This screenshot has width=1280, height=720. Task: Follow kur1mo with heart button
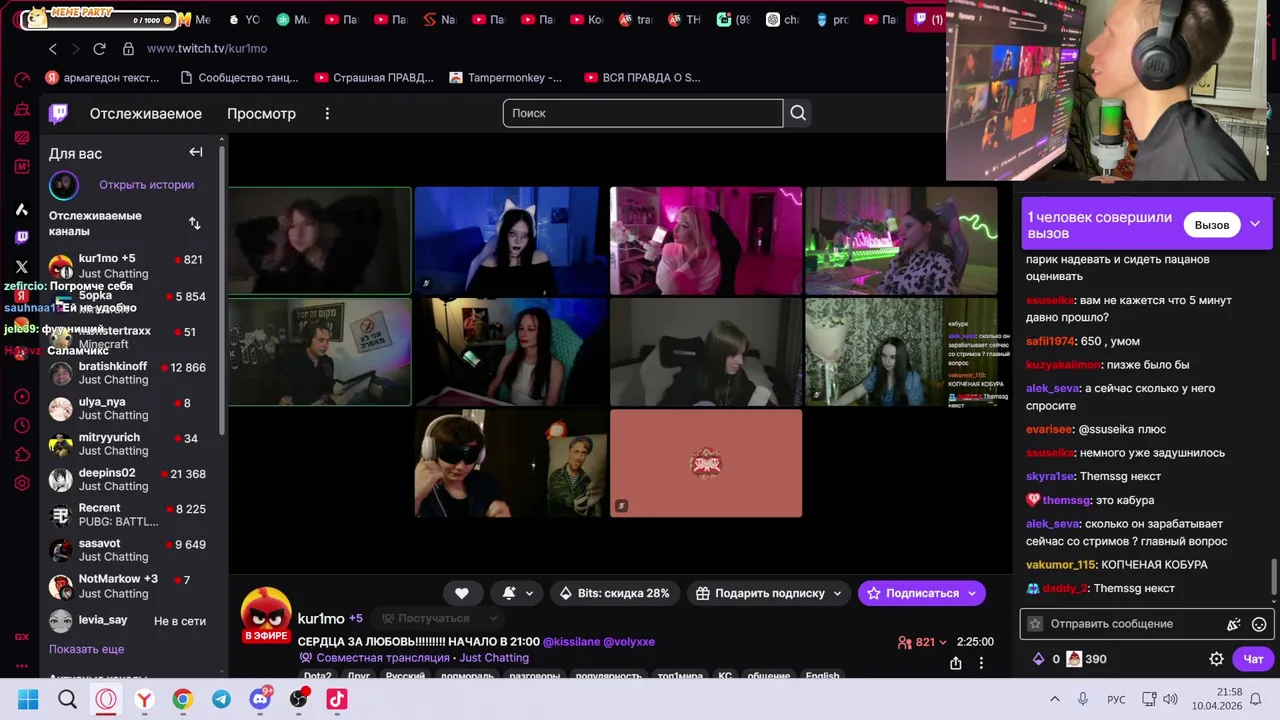(x=462, y=593)
